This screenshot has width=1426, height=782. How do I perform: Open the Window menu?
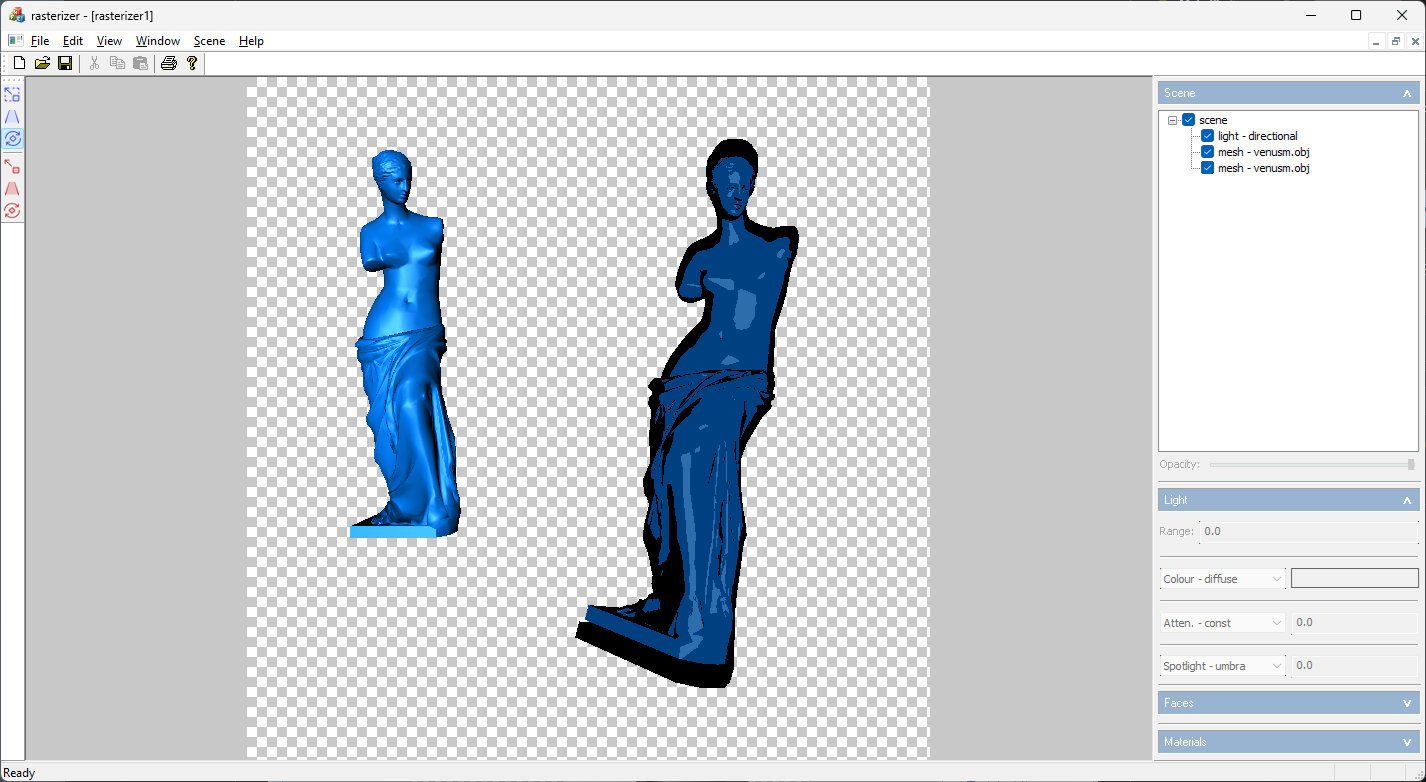(158, 41)
